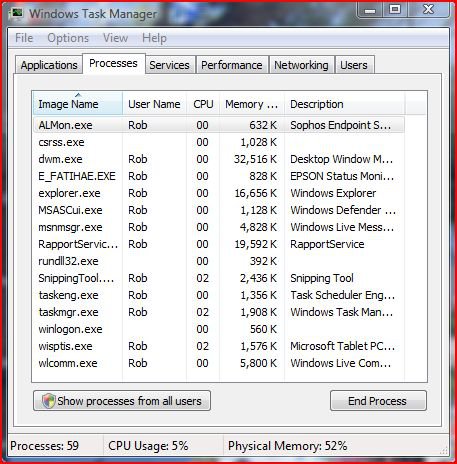Image resolution: width=457 pixels, height=464 pixels.
Task: Click the Windows Live Mess... description
Action: click(342, 227)
